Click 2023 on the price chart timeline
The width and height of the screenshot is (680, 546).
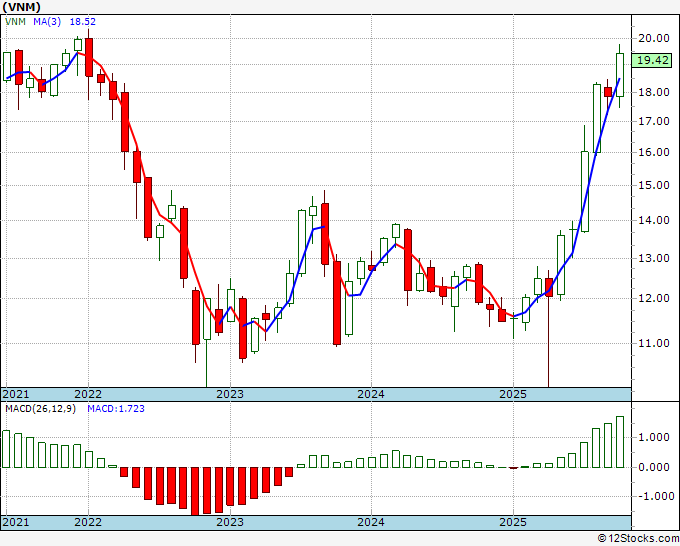(230, 394)
